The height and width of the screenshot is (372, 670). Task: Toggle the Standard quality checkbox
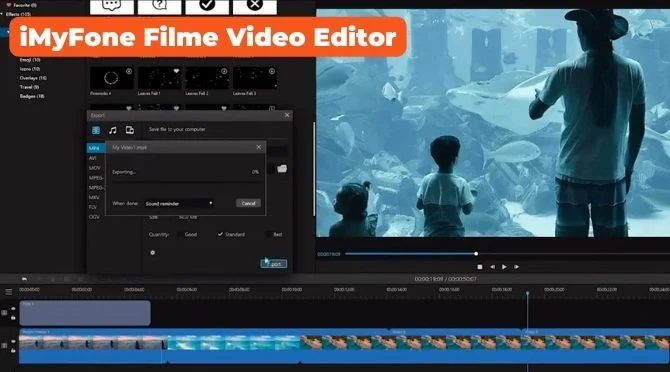tap(220, 234)
